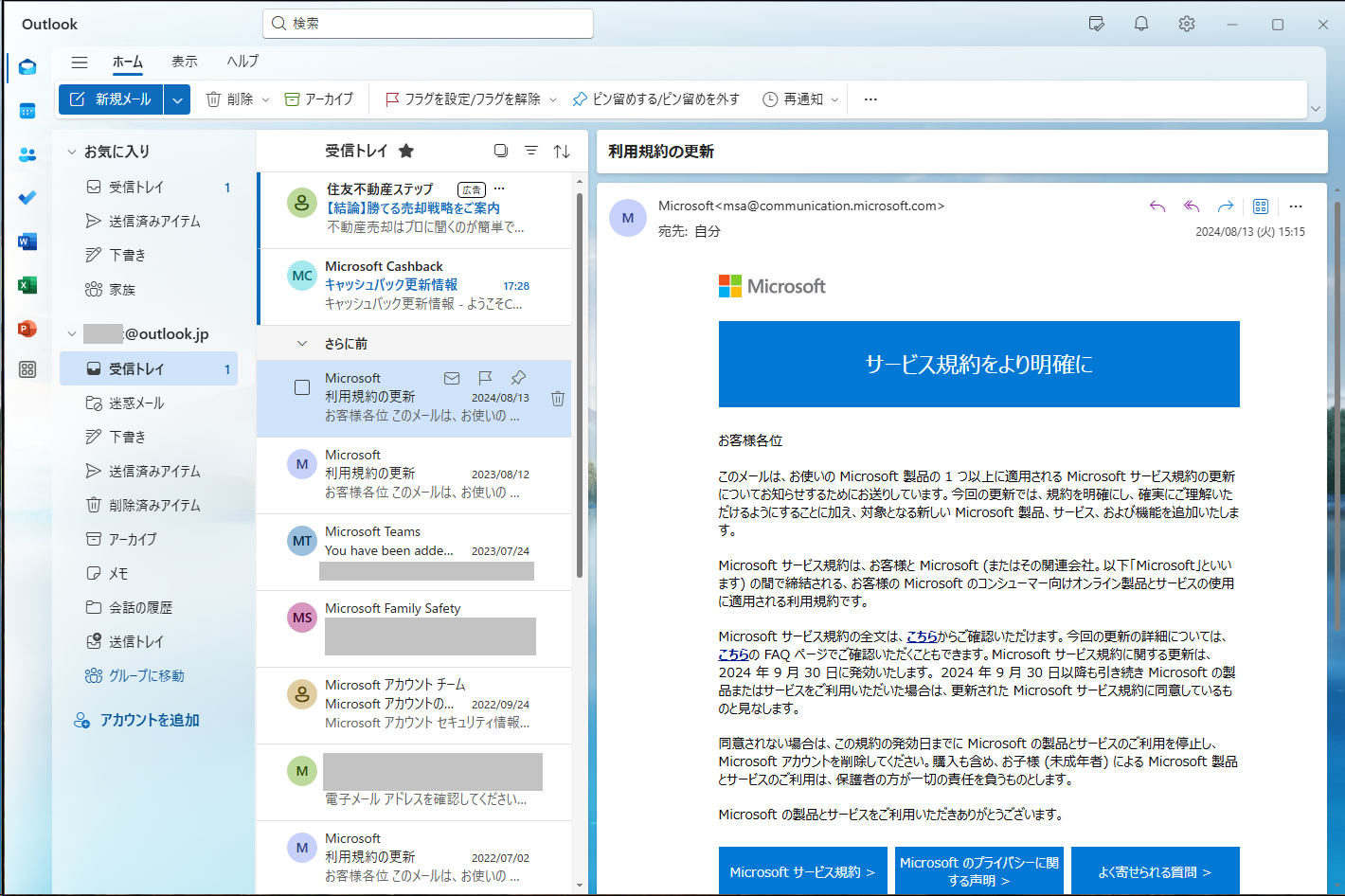Open the Microsoft Cashback email

[414, 285]
